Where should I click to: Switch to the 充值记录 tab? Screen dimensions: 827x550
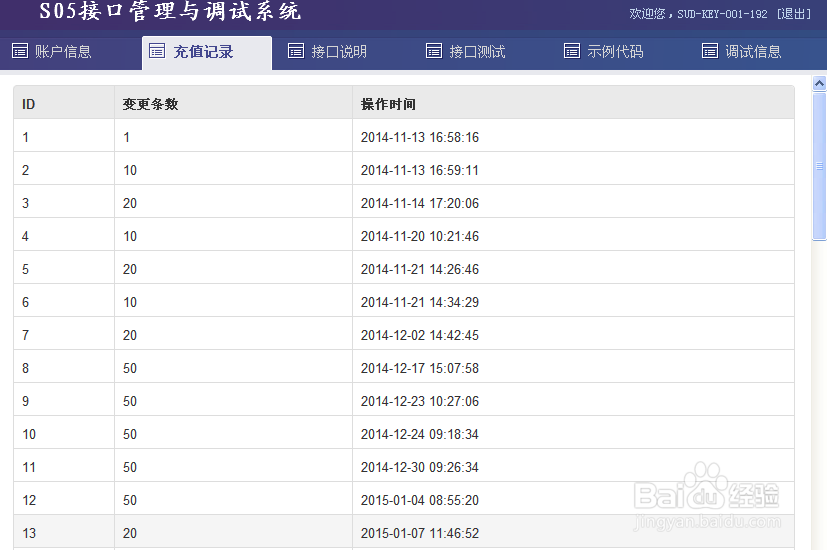pos(207,52)
